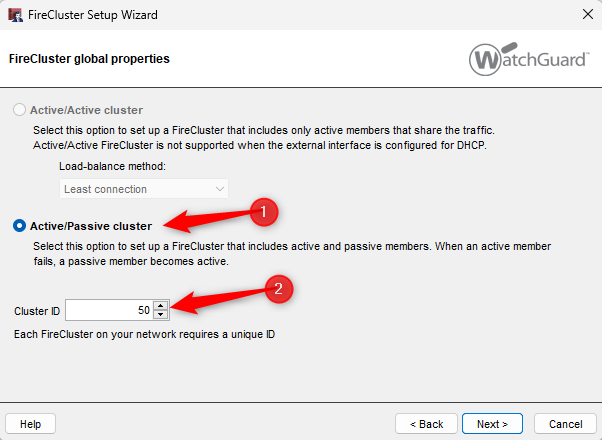Viewport: 602px width, 440px height.
Task: Click inside the Cluster ID number field
Action: pos(109,310)
